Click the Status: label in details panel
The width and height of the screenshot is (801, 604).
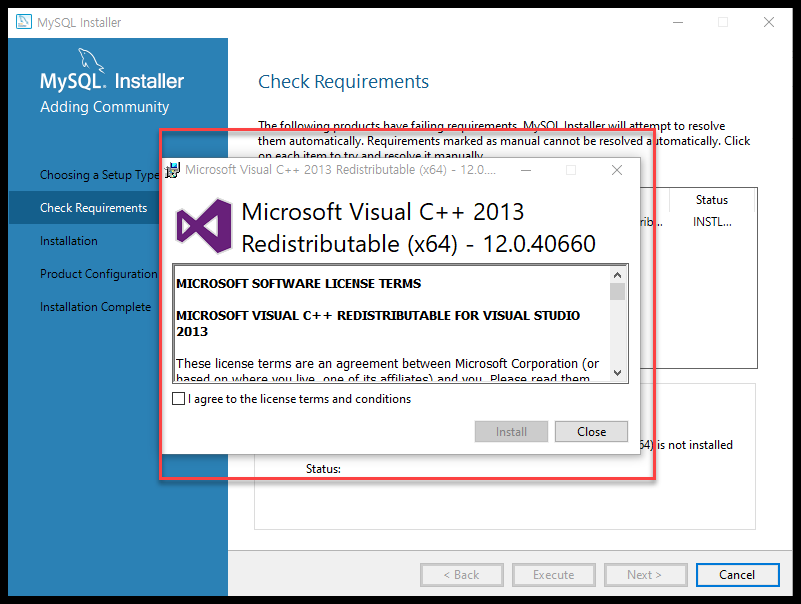(323, 469)
